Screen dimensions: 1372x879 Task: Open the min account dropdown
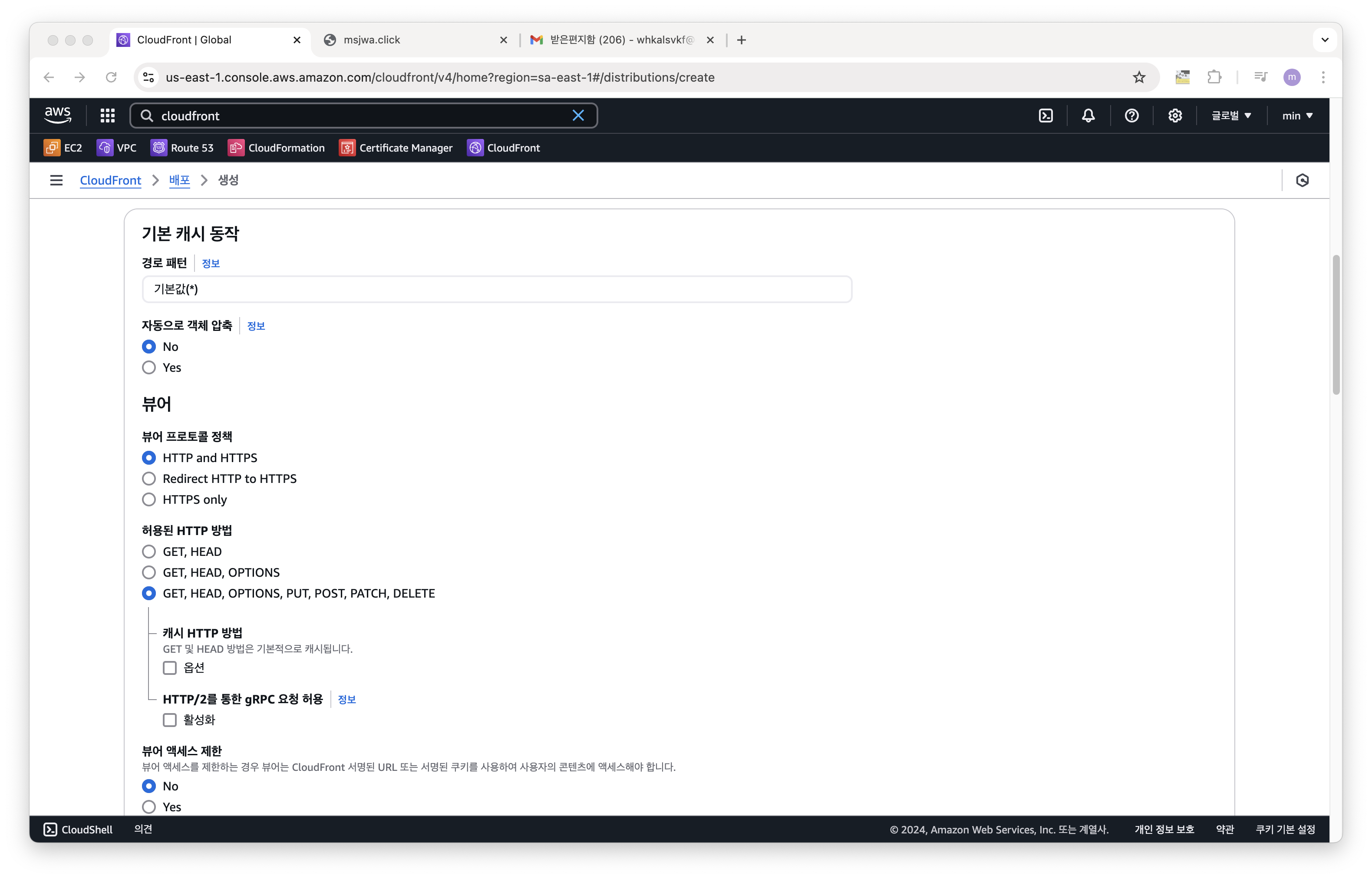pos(1297,116)
